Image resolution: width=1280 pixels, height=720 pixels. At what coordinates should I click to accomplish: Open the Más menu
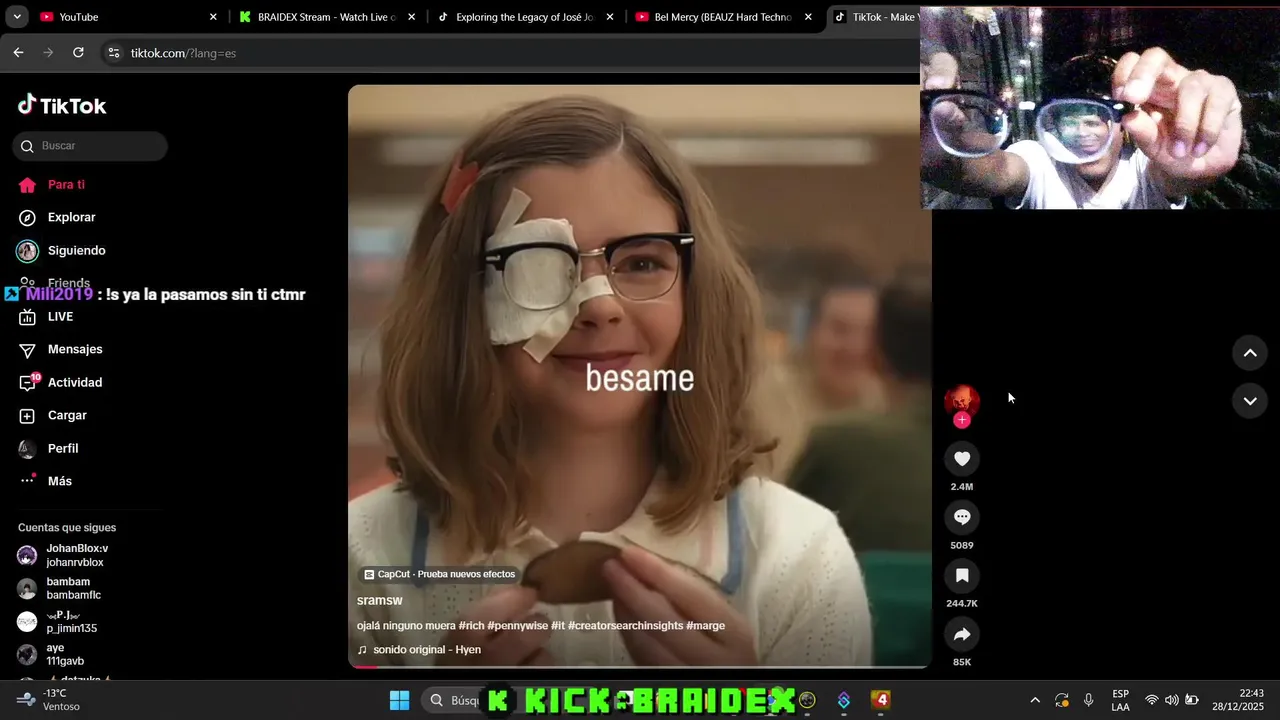pos(59,481)
